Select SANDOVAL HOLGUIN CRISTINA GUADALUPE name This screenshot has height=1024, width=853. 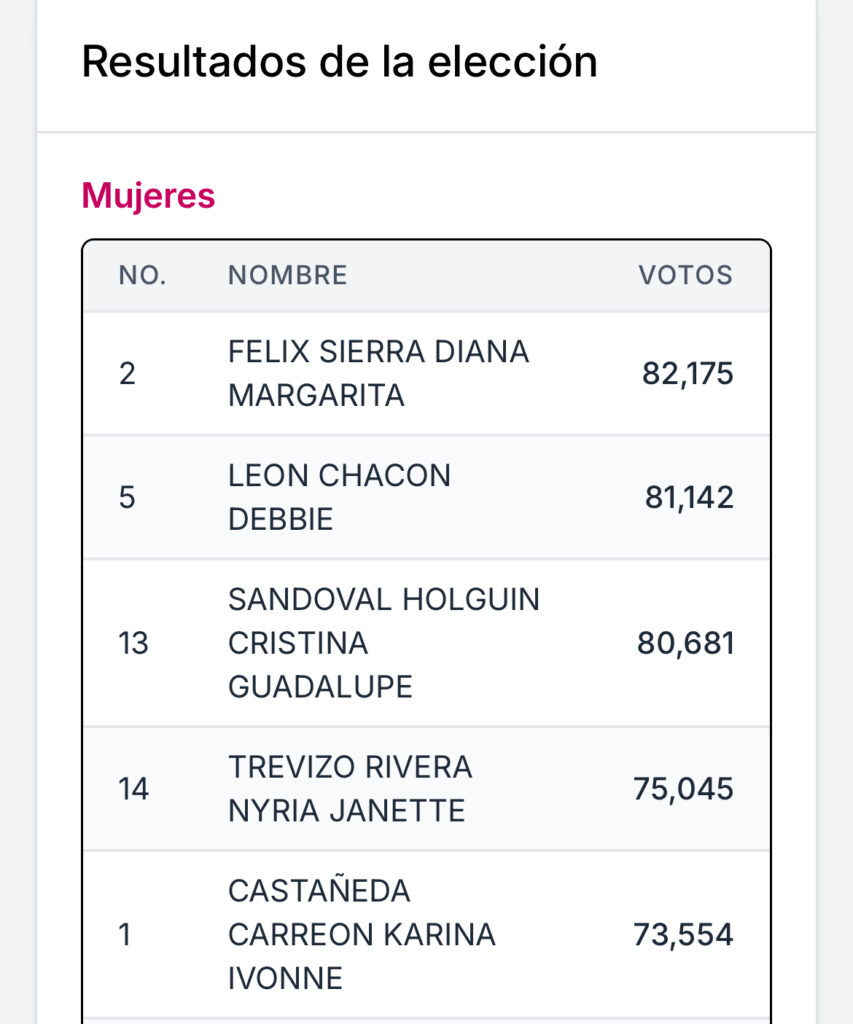tap(384, 643)
